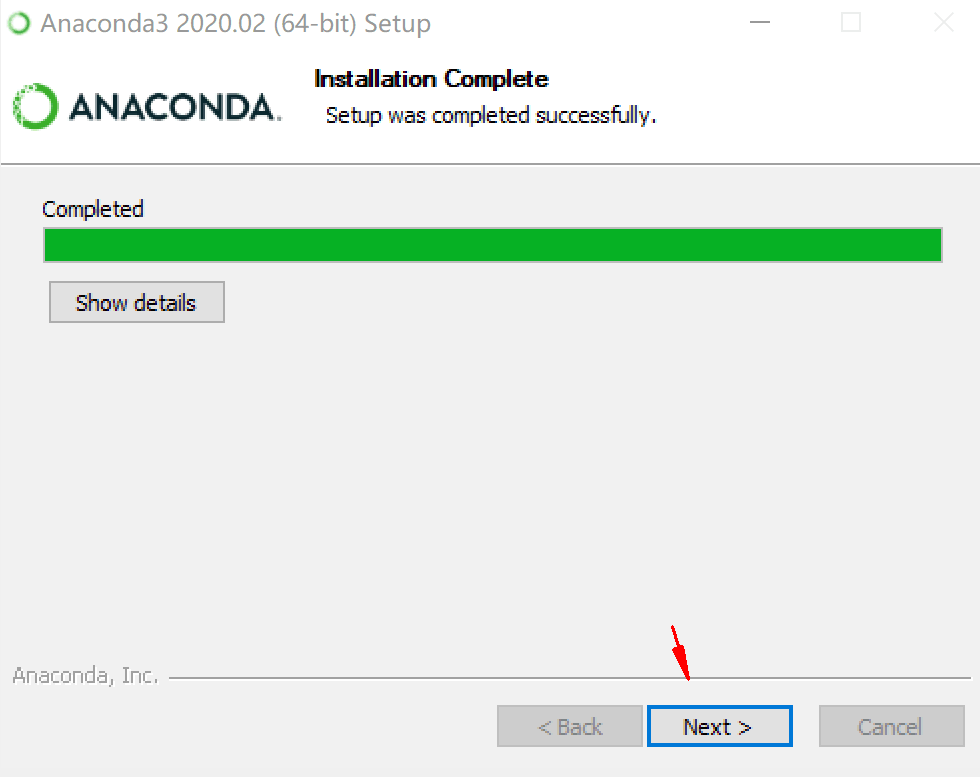980x777 pixels.
Task: Minimize the Anaconda3 Setup window
Action: point(759,23)
